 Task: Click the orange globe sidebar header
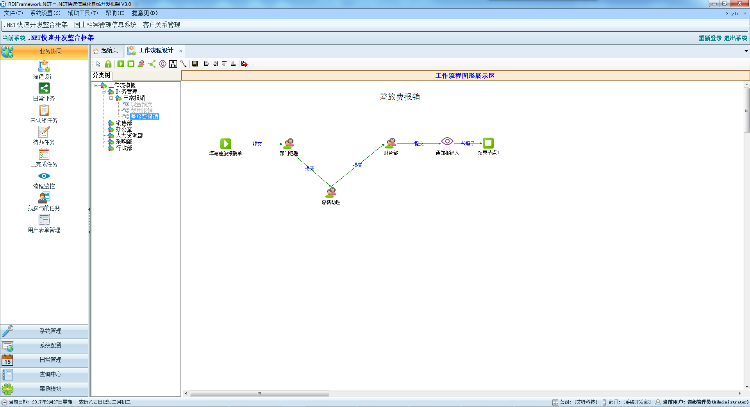pyautogui.click(x=44, y=51)
